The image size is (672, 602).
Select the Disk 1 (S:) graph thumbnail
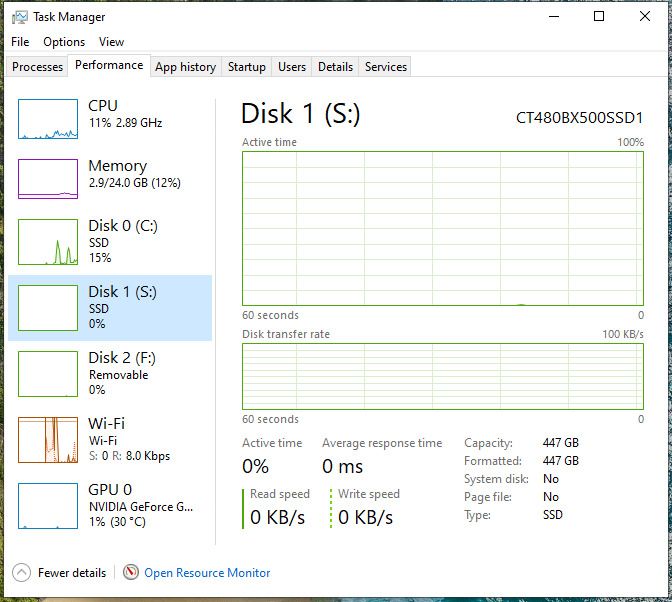pyautogui.click(x=48, y=308)
